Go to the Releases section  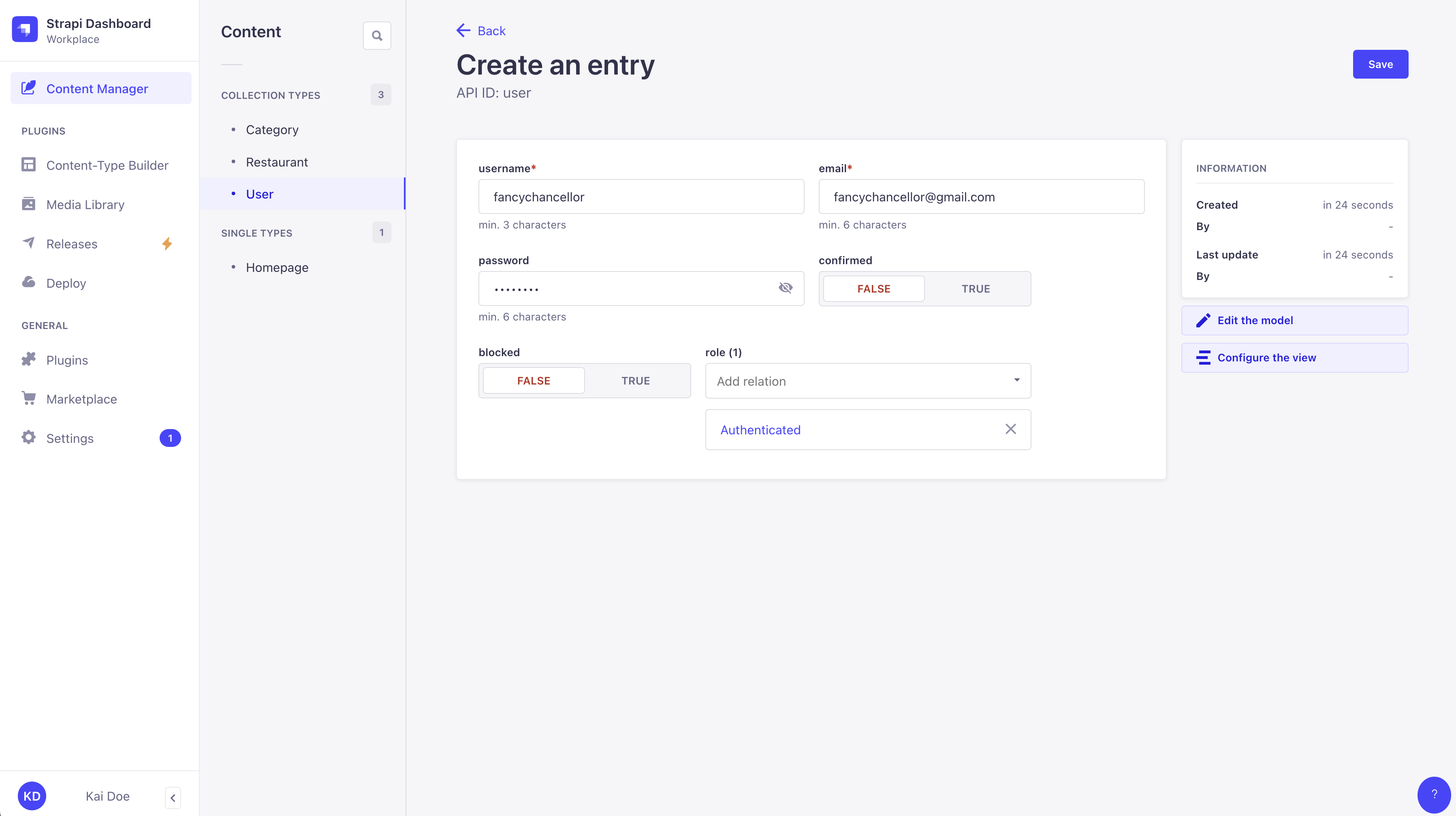[x=72, y=244]
